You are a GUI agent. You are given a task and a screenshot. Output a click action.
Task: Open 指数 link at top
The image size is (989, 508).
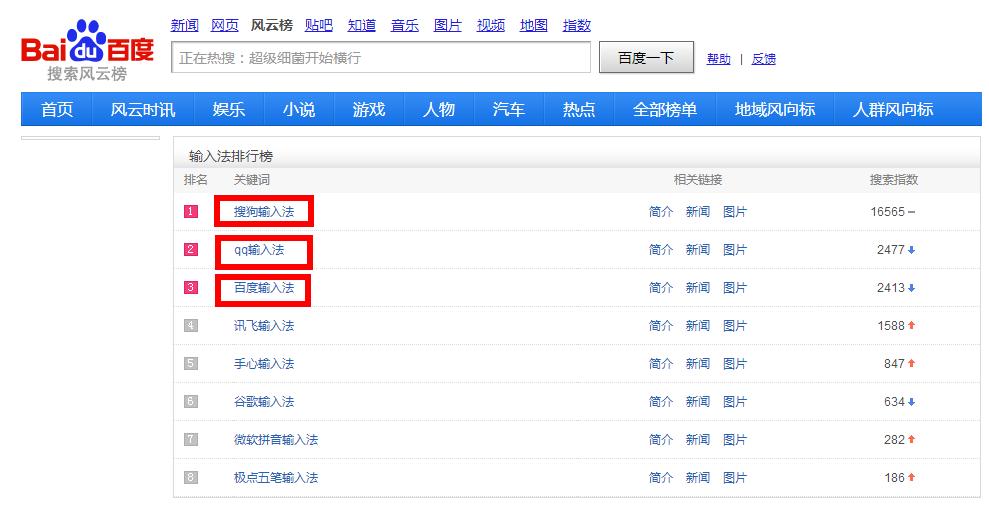[x=576, y=25]
